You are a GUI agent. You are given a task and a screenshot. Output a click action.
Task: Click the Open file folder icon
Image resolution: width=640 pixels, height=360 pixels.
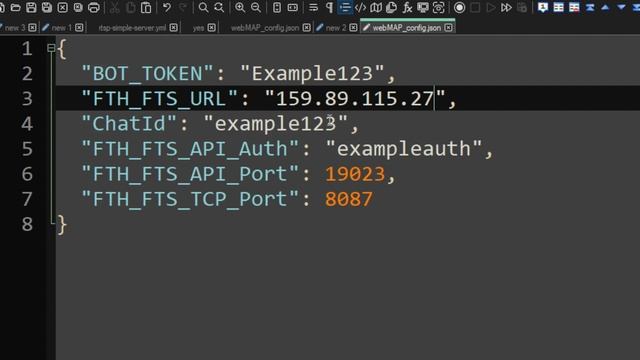16,7
